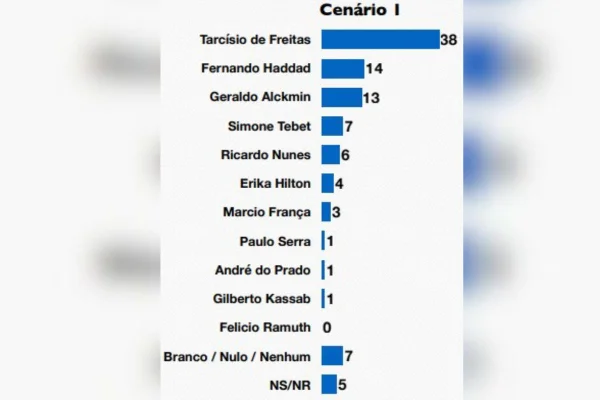Click Fernando Haddad's blue bar
This screenshot has height=400, width=600.
pos(343,69)
